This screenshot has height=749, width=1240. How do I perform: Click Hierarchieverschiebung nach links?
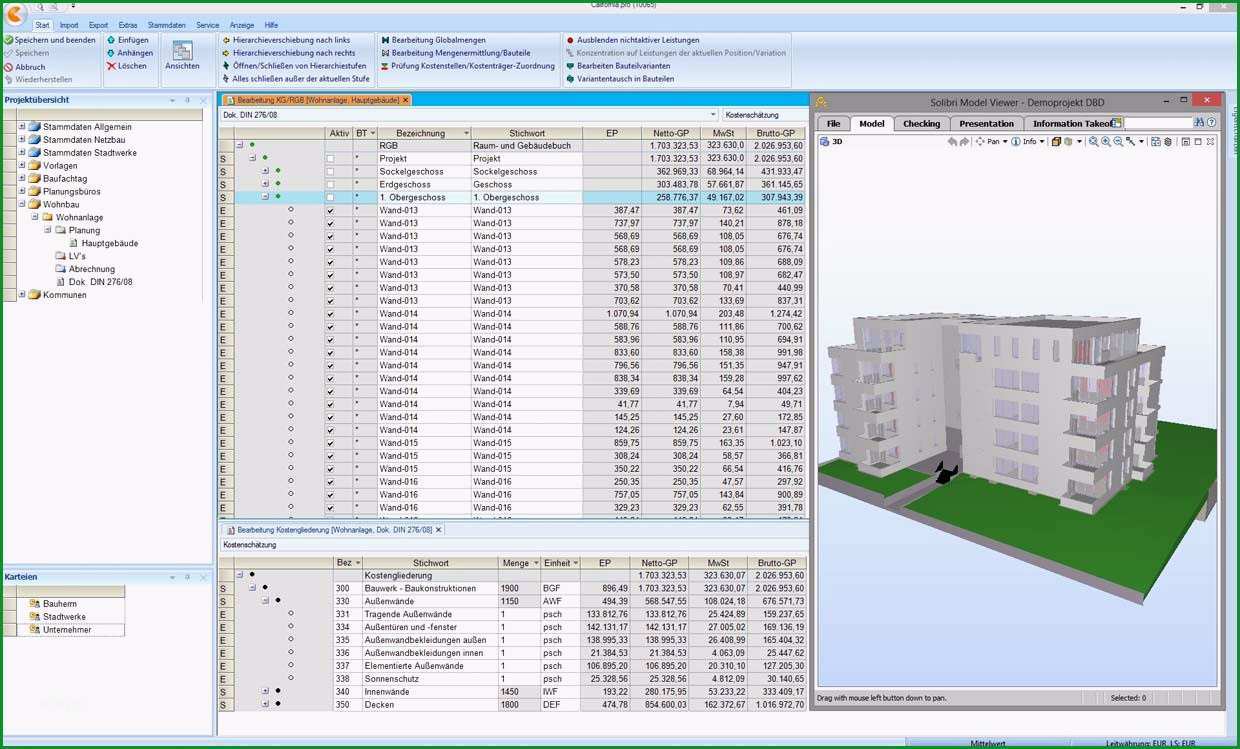coord(286,40)
